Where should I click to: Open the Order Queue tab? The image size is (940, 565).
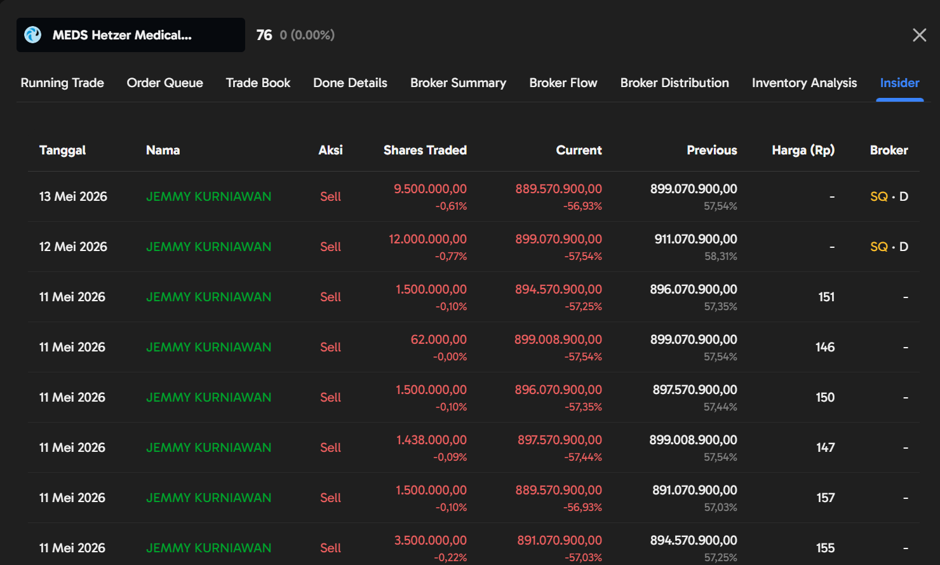pyautogui.click(x=165, y=83)
